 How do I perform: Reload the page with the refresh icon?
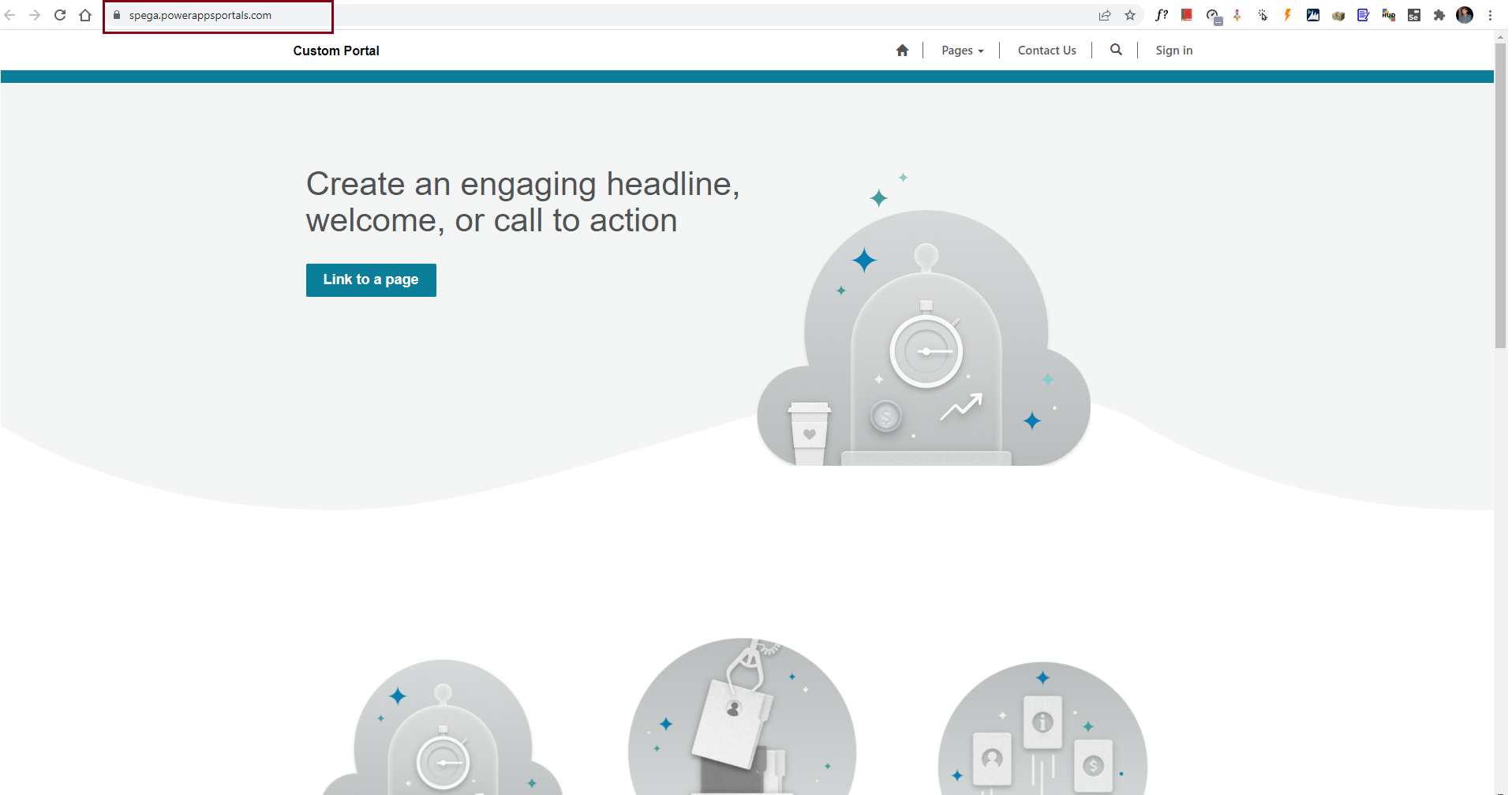60,15
